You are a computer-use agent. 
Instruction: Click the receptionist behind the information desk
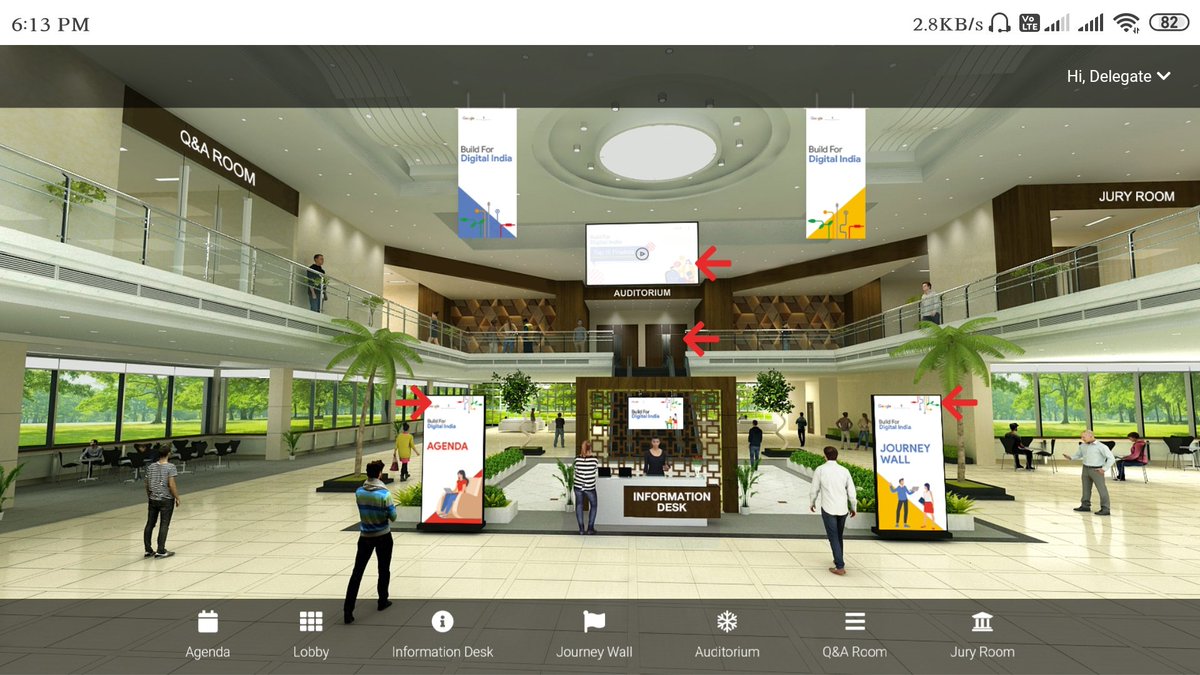point(655,456)
